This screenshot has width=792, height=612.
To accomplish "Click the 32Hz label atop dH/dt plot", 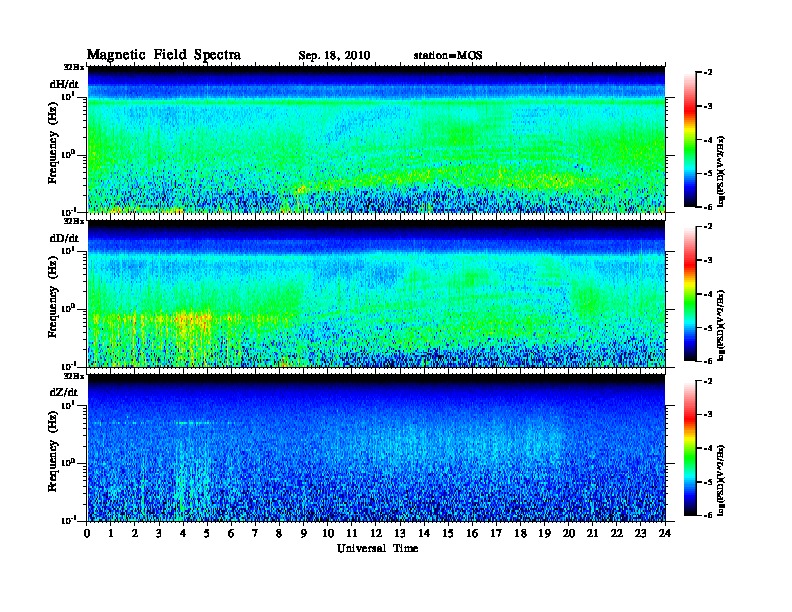I will (74, 67).
